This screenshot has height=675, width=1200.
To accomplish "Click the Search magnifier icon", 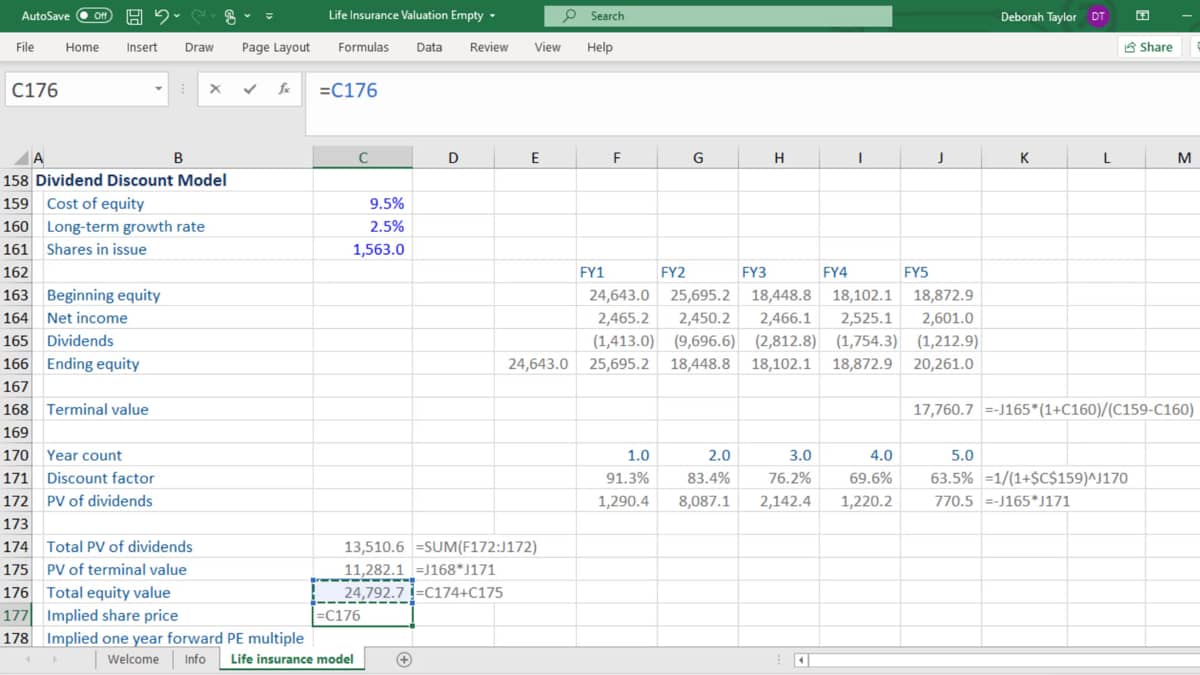I will (570, 16).
